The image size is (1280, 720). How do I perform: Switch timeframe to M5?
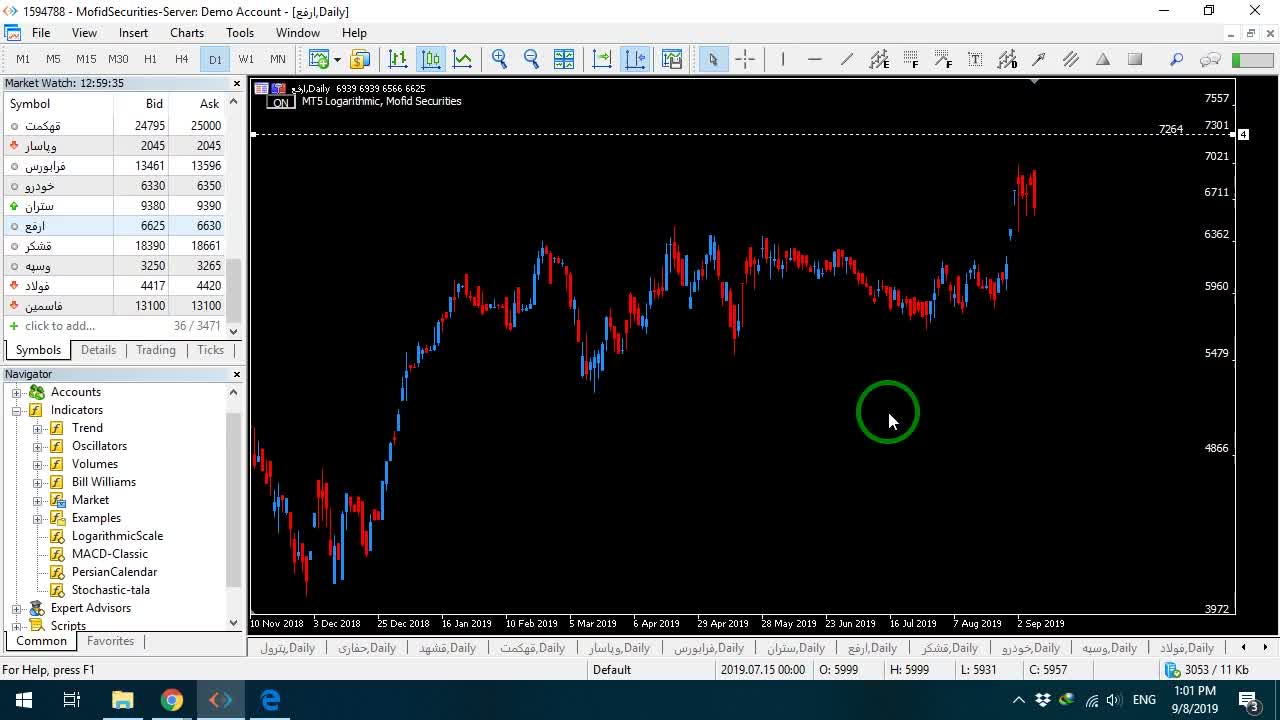coord(53,59)
